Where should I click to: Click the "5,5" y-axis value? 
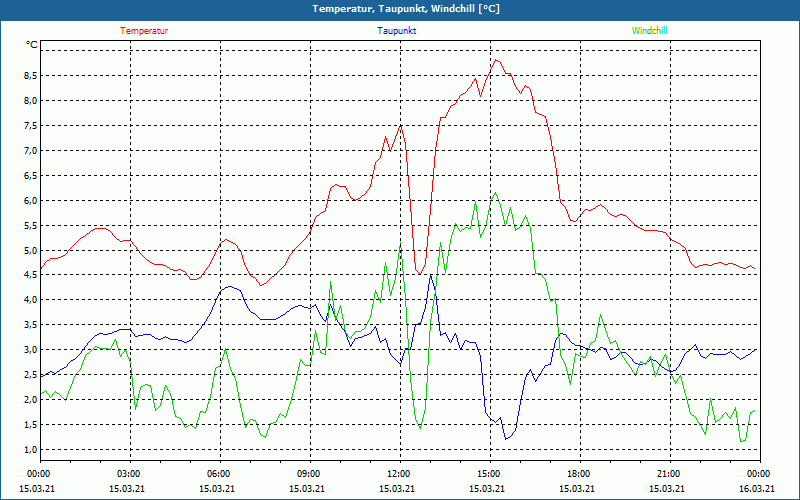pos(32,226)
